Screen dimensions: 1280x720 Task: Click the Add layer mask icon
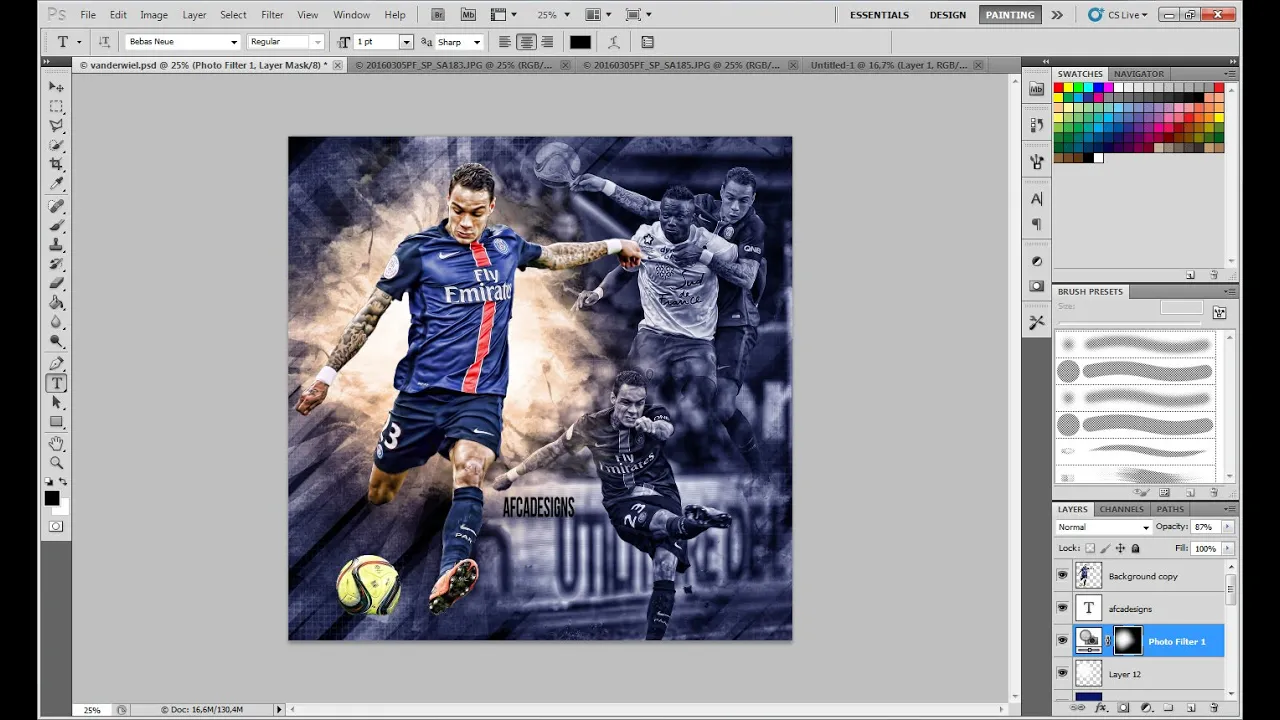tap(1123, 707)
